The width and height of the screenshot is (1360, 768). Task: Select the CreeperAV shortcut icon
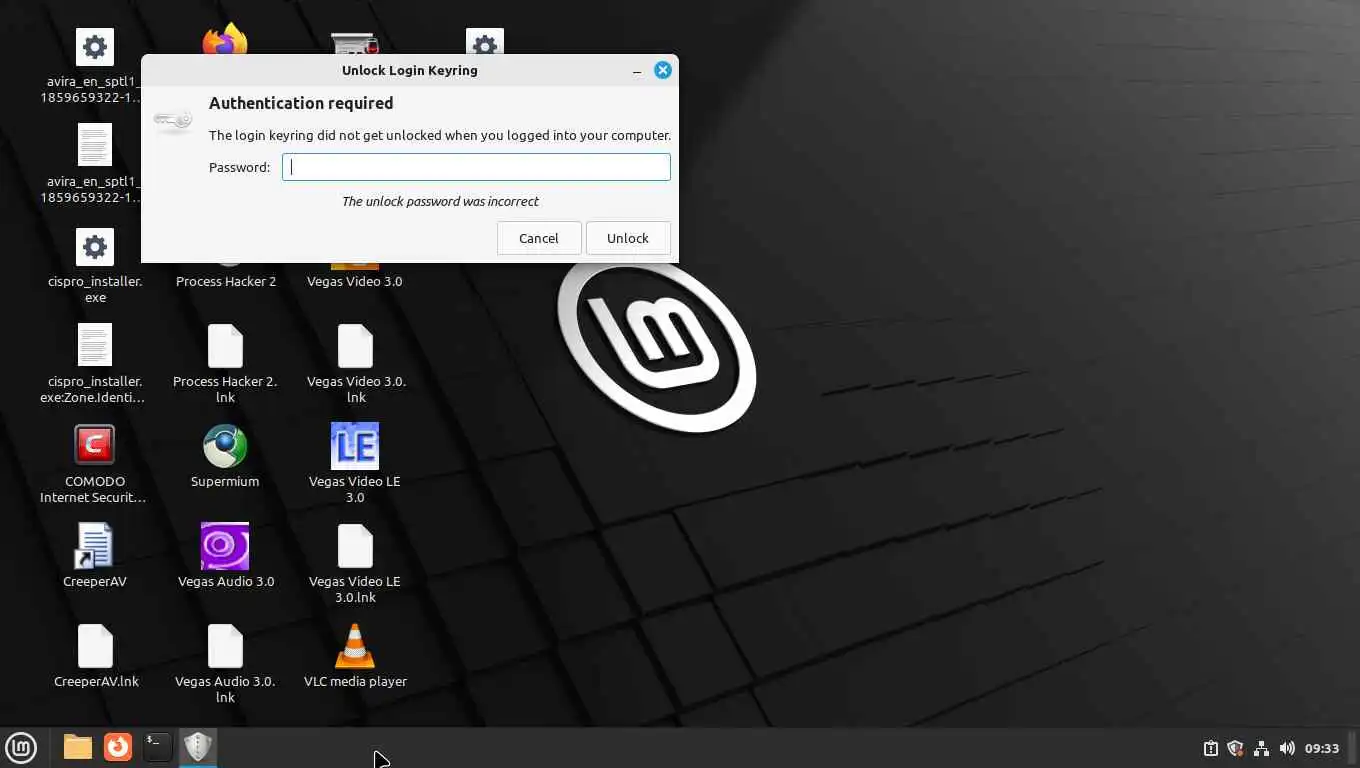[95, 546]
